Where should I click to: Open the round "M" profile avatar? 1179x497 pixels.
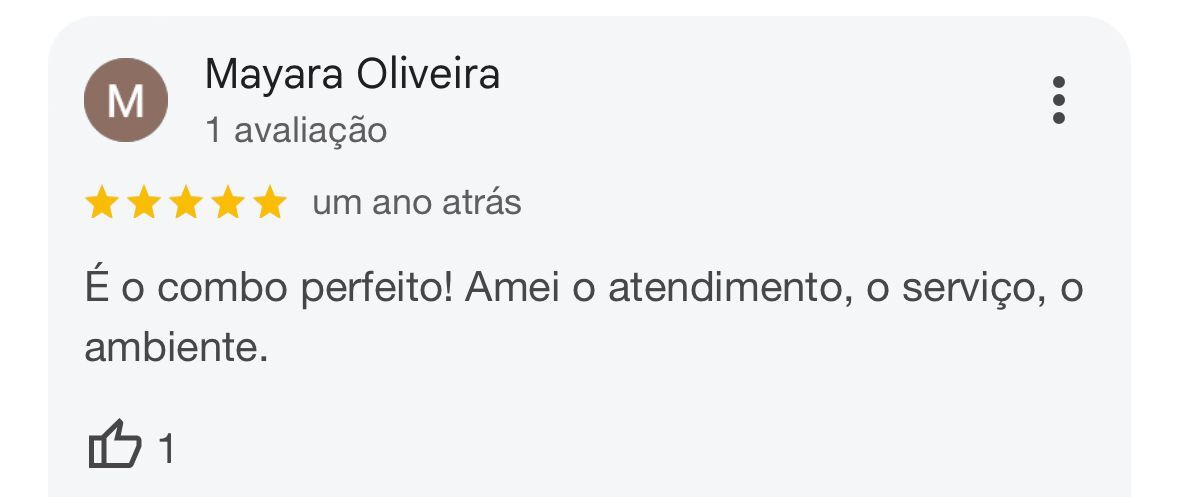pyautogui.click(x=125, y=100)
